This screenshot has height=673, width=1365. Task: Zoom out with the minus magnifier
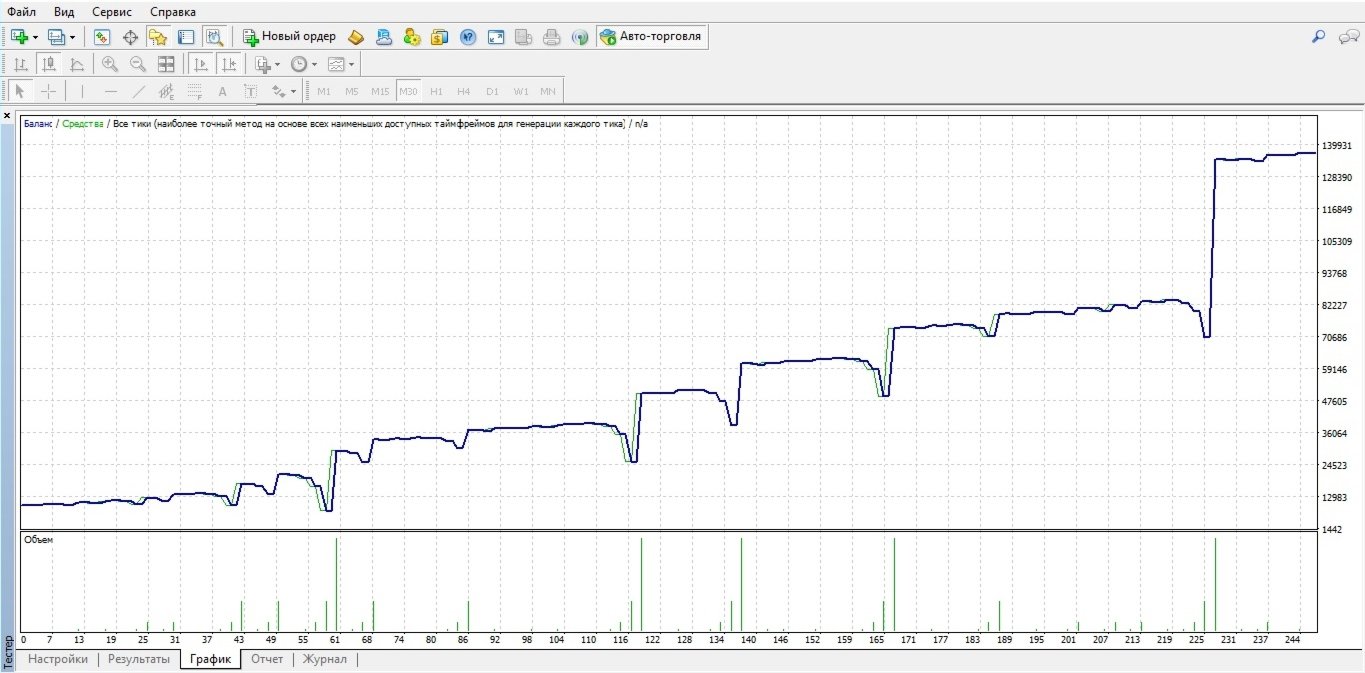[138, 64]
